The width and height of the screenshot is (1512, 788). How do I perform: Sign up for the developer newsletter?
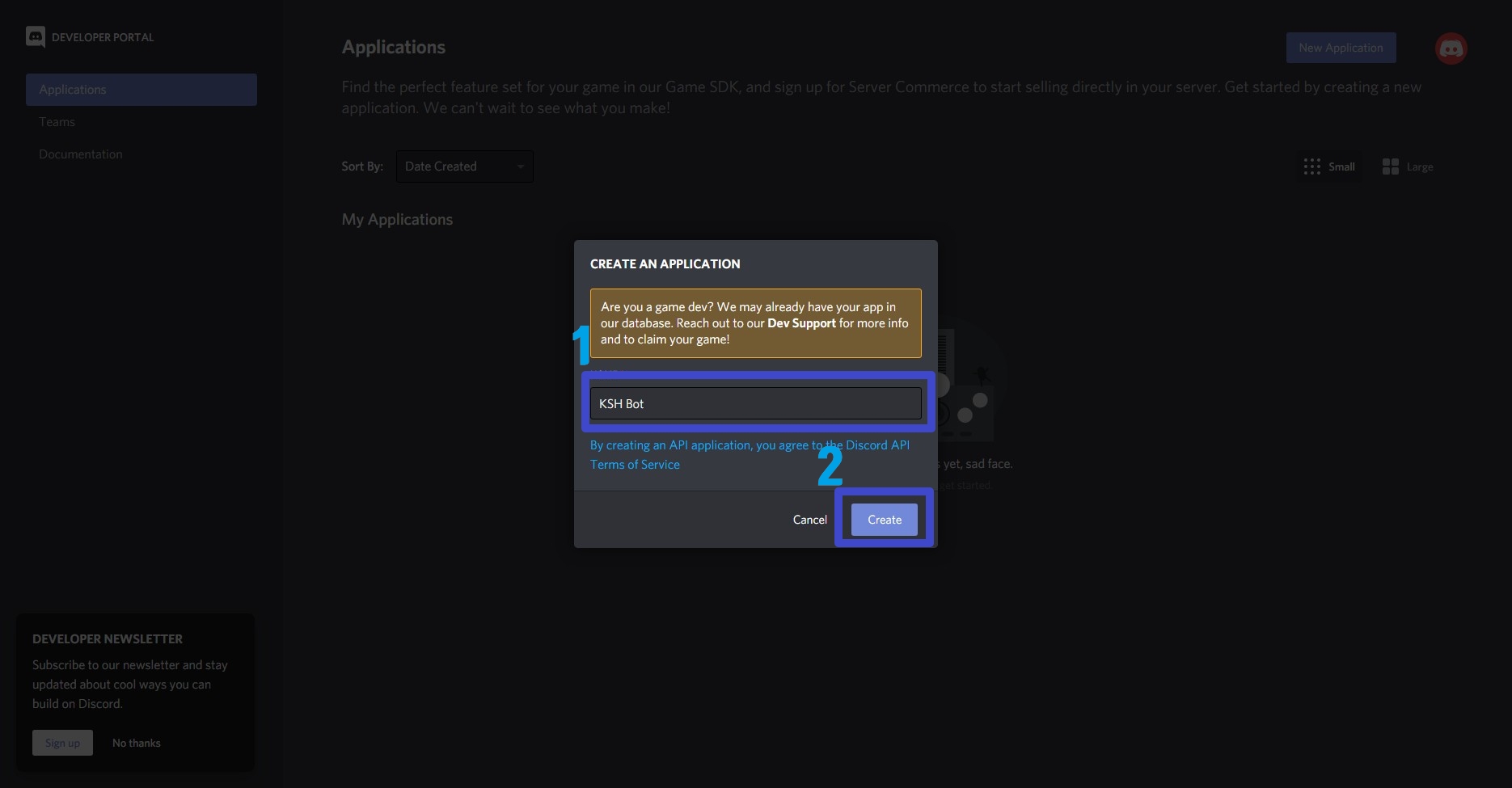click(62, 743)
